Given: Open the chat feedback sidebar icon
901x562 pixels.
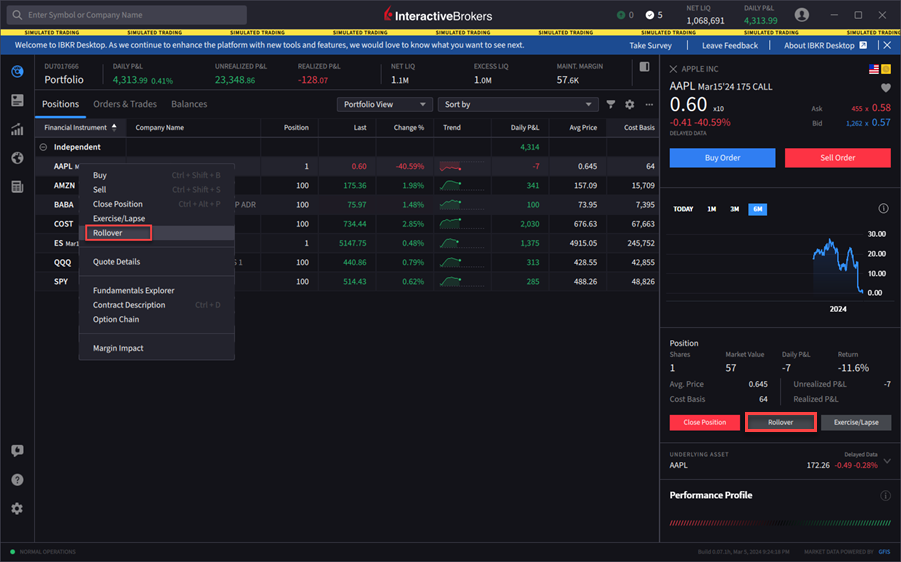Looking at the screenshot, I should (17, 451).
